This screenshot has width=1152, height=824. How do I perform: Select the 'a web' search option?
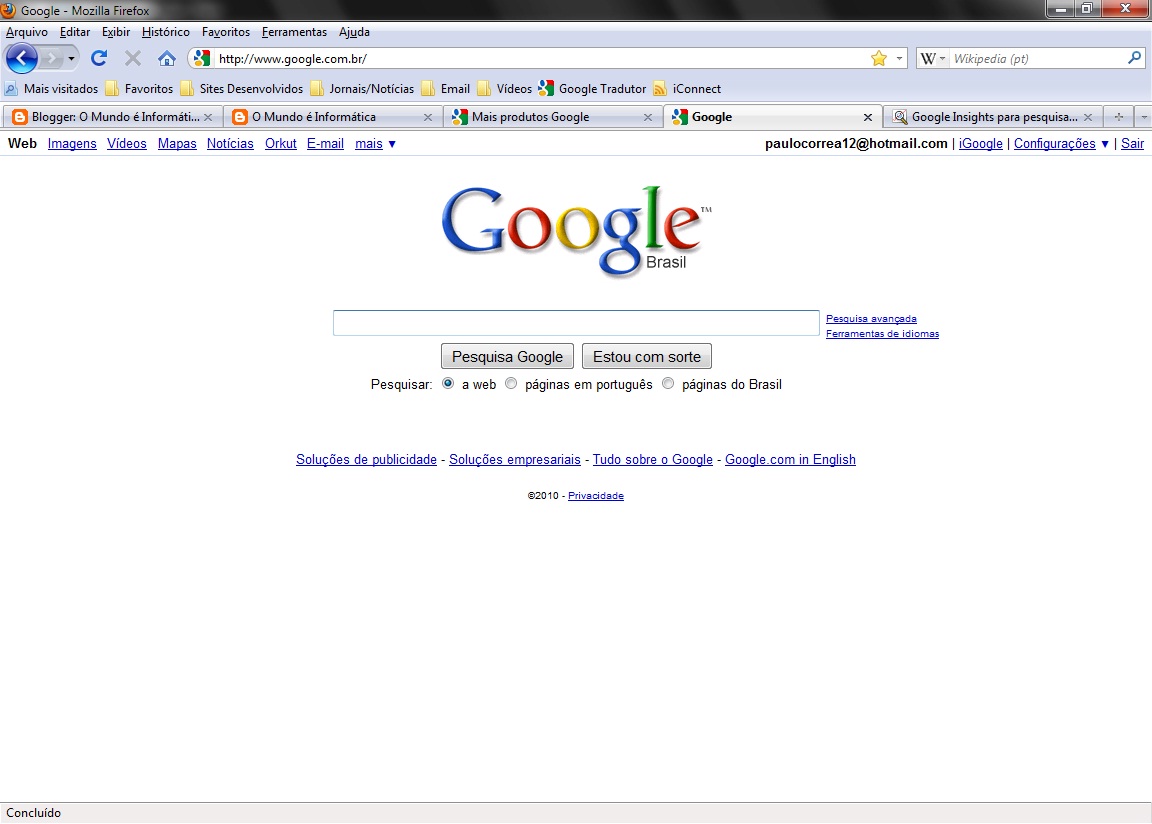pyautogui.click(x=447, y=383)
